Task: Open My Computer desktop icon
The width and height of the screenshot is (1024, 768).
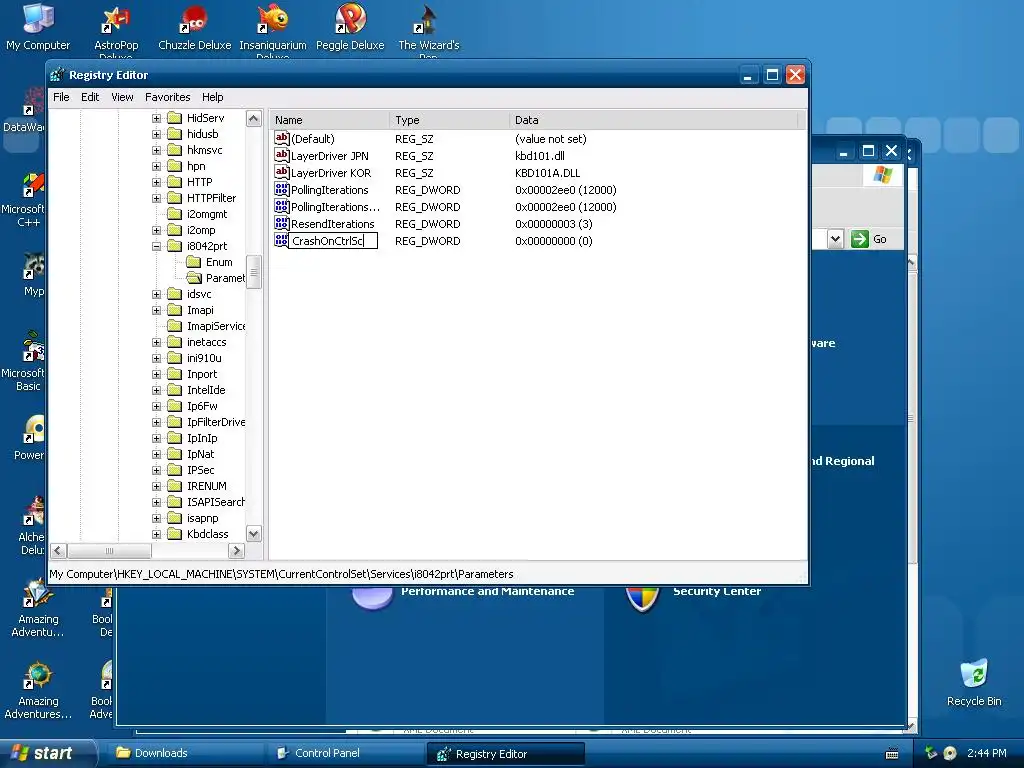Action: pyautogui.click(x=38, y=27)
